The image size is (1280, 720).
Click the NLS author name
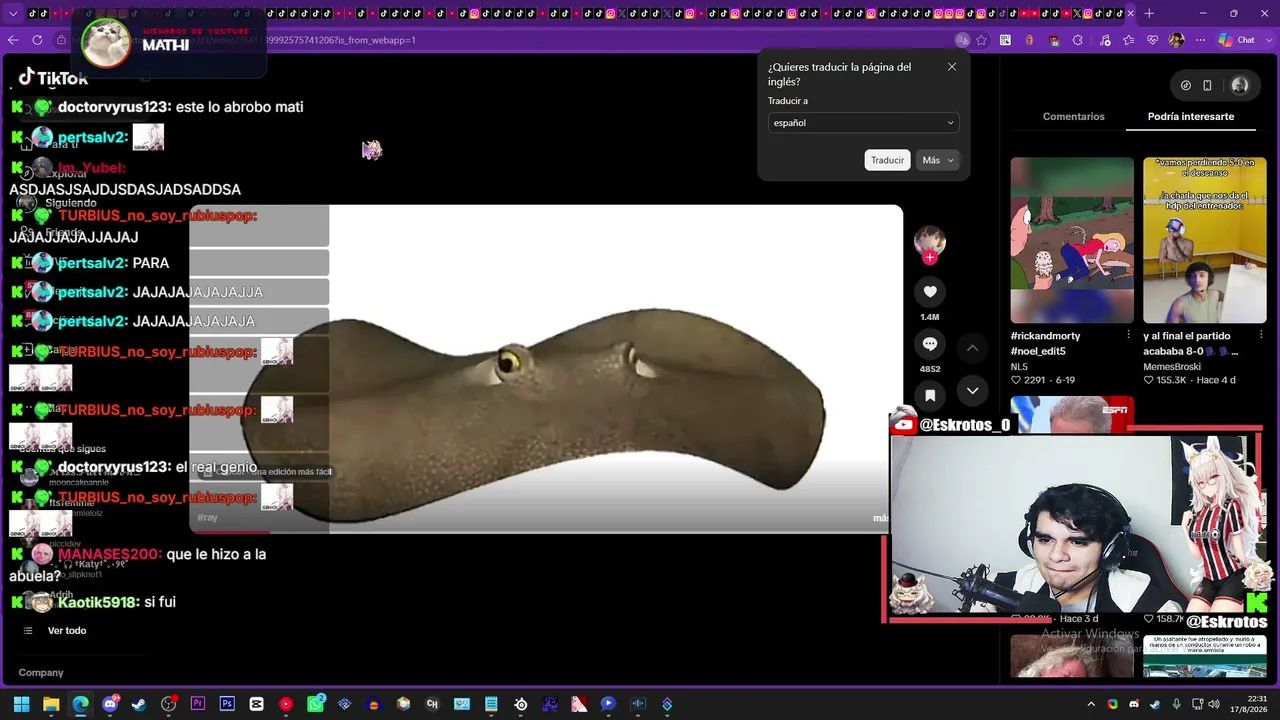point(1019,367)
